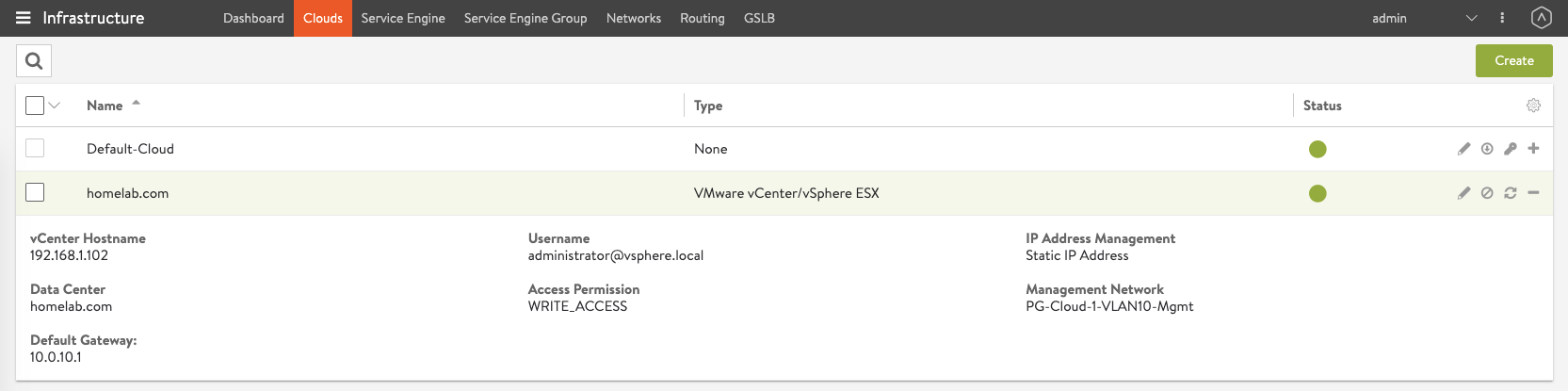Click the download icon for Default-Cloud
This screenshot has width=1568, height=391.
1487,149
